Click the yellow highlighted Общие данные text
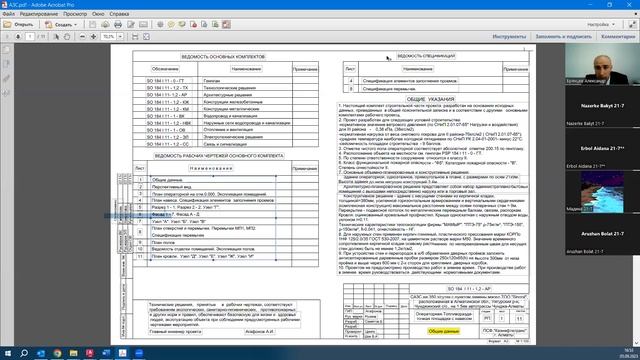This screenshot has height=360, width=640. 444,331
